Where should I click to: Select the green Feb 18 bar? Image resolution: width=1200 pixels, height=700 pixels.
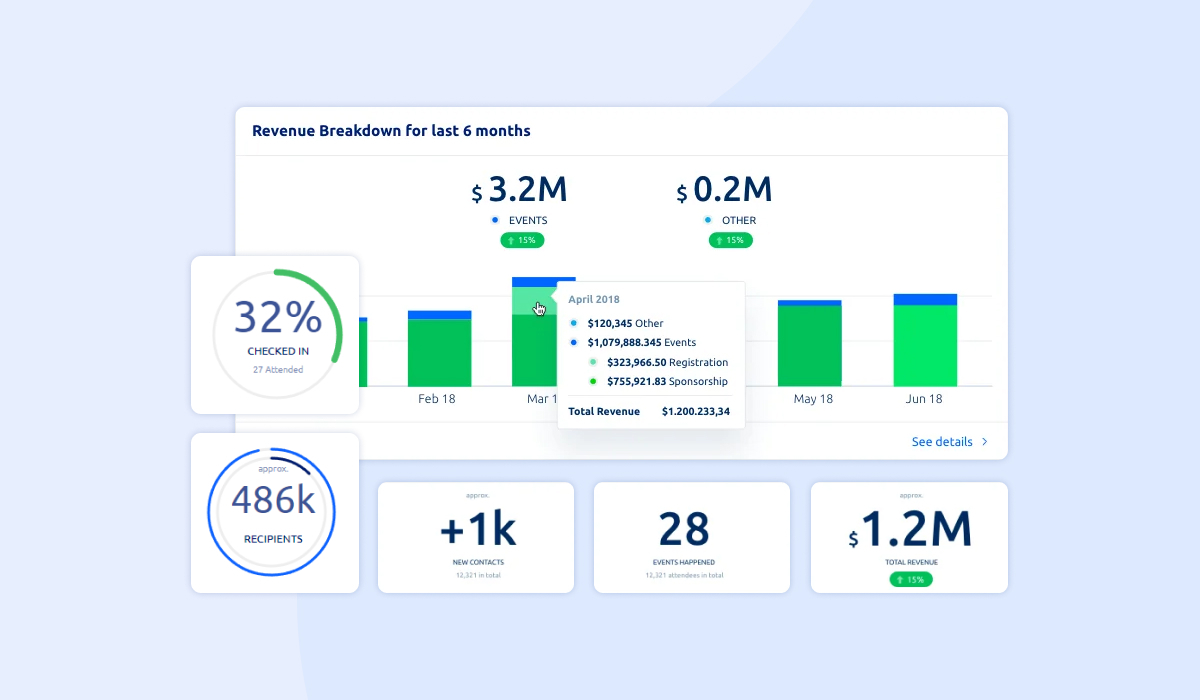coord(439,352)
